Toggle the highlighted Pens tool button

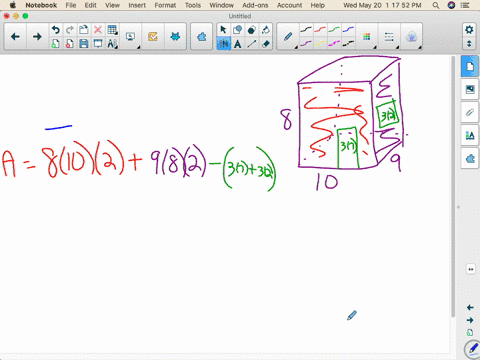(x=223, y=44)
